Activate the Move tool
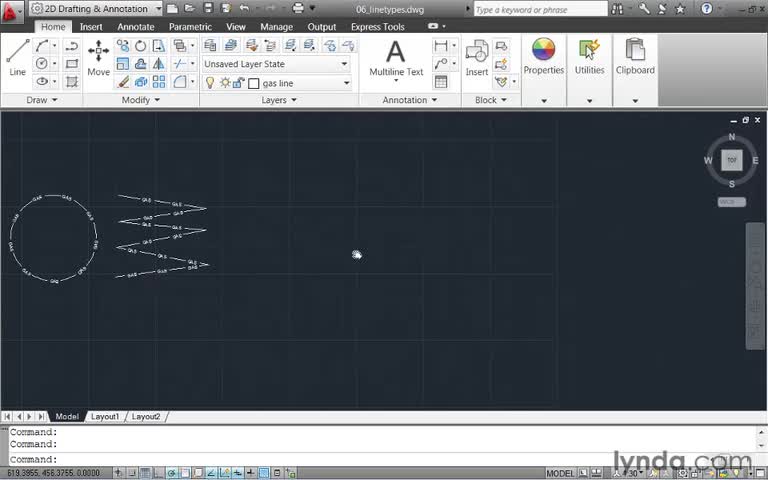Viewport: 768px width, 480px height. tap(98, 57)
